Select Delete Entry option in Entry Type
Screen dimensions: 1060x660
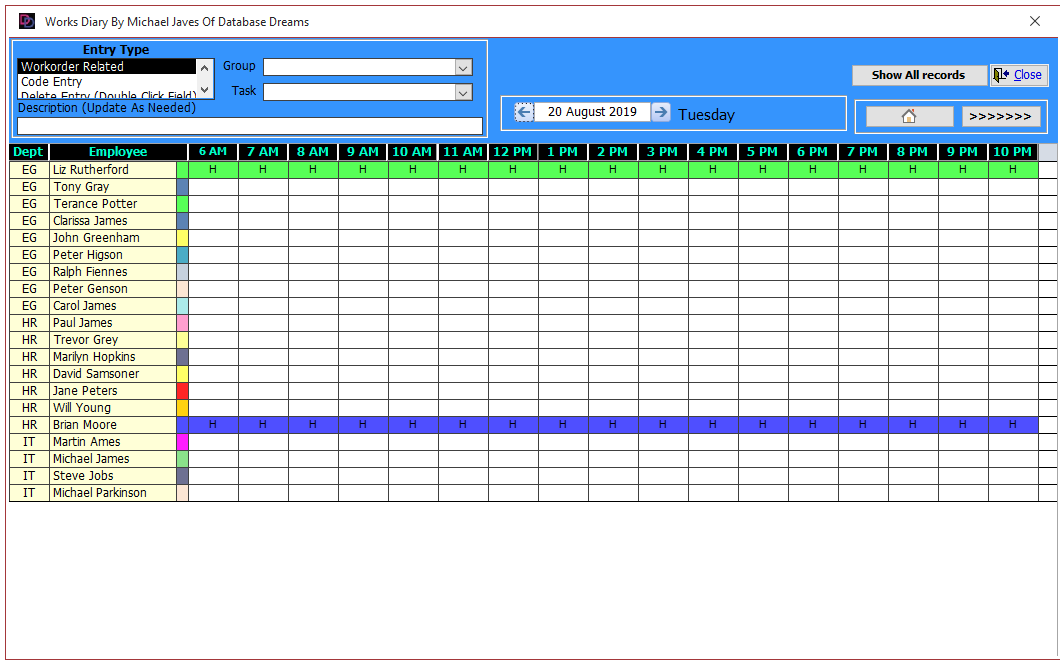pyautogui.click(x=106, y=95)
